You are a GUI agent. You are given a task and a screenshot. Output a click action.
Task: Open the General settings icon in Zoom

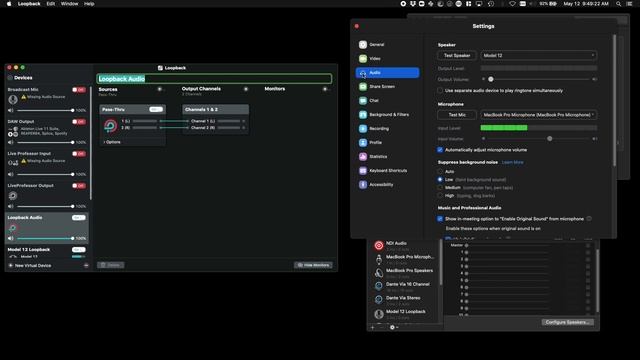(363, 44)
